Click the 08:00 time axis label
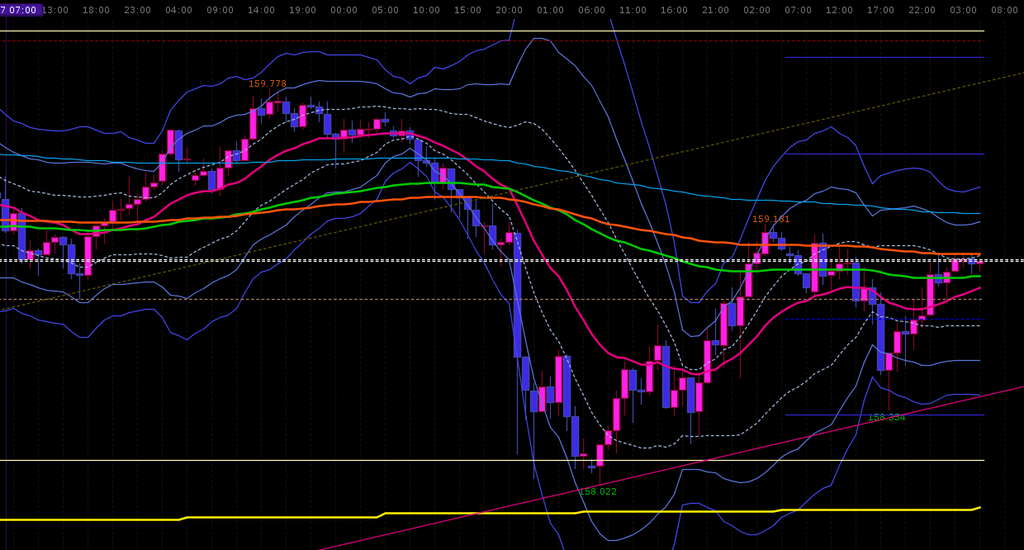 [1004, 10]
